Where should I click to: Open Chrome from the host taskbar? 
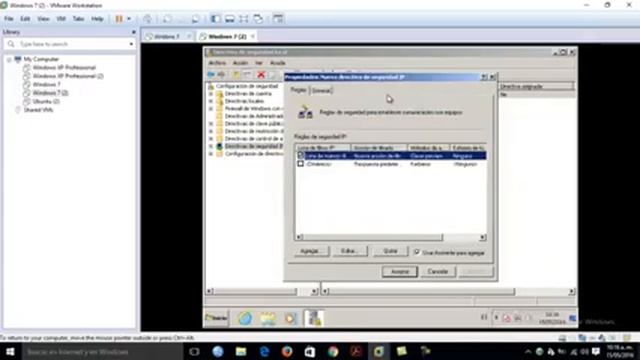tap(333, 351)
